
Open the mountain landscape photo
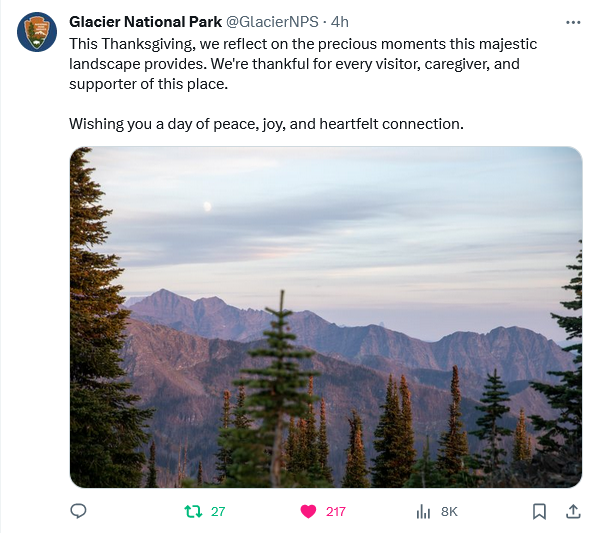(326, 317)
